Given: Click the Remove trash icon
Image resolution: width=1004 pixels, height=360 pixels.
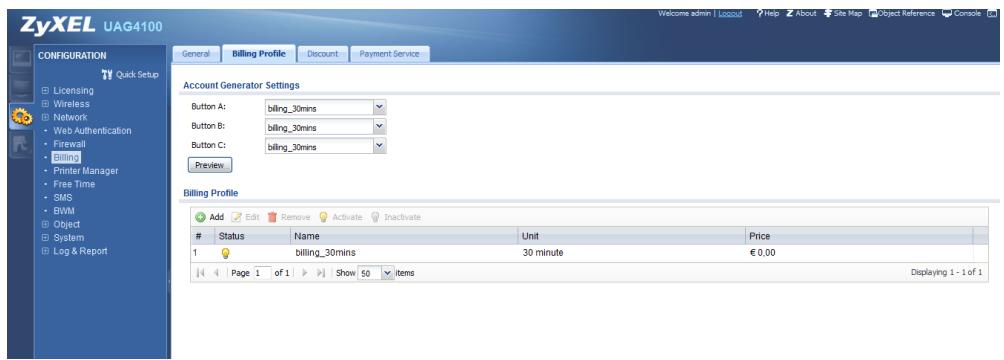Looking at the screenshot, I should pos(272,217).
